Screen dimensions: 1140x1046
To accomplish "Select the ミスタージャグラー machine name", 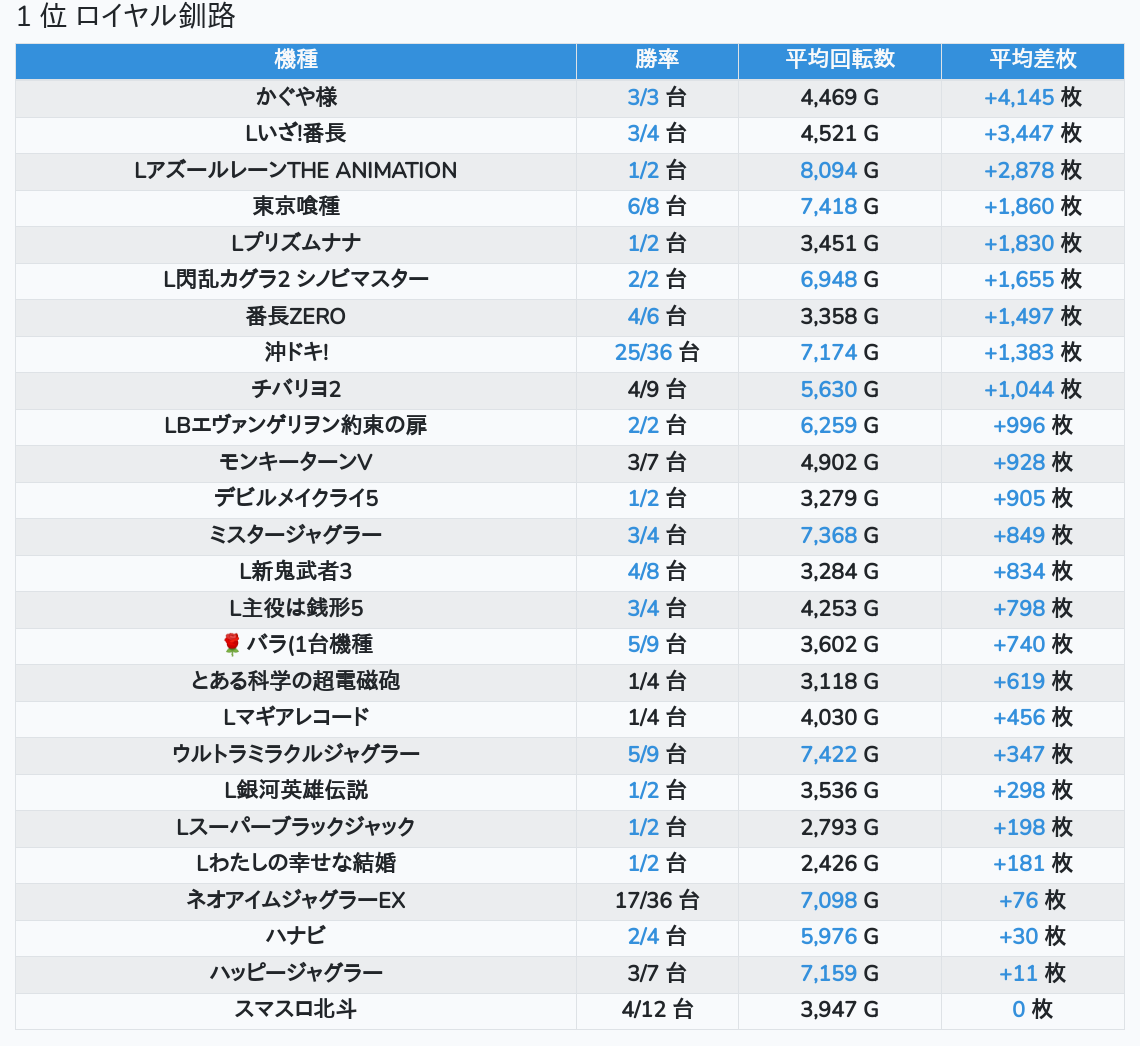I will point(296,535).
